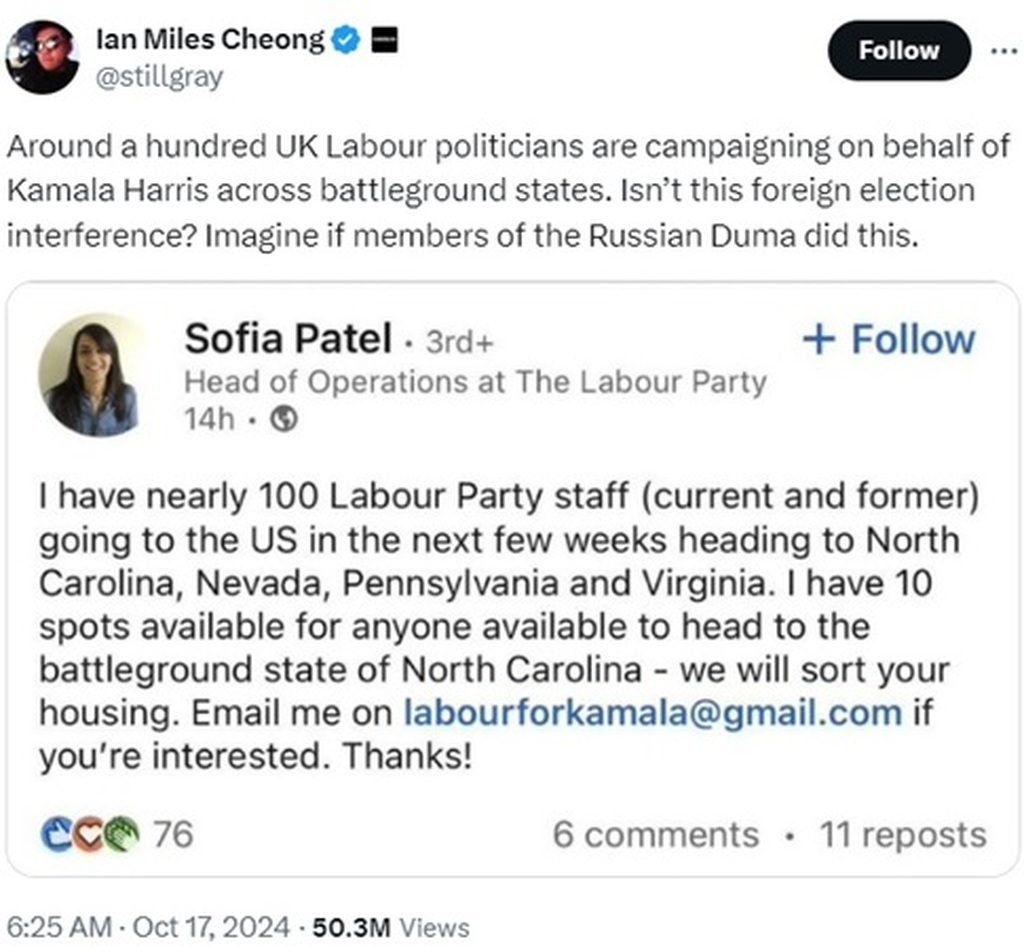The height and width of the screenshot is (952, 1024).
Task: Click the tweet timestamp 6:25 AM Oct 17, 2024
Action: pyautogui.click(x=150, y=926)
